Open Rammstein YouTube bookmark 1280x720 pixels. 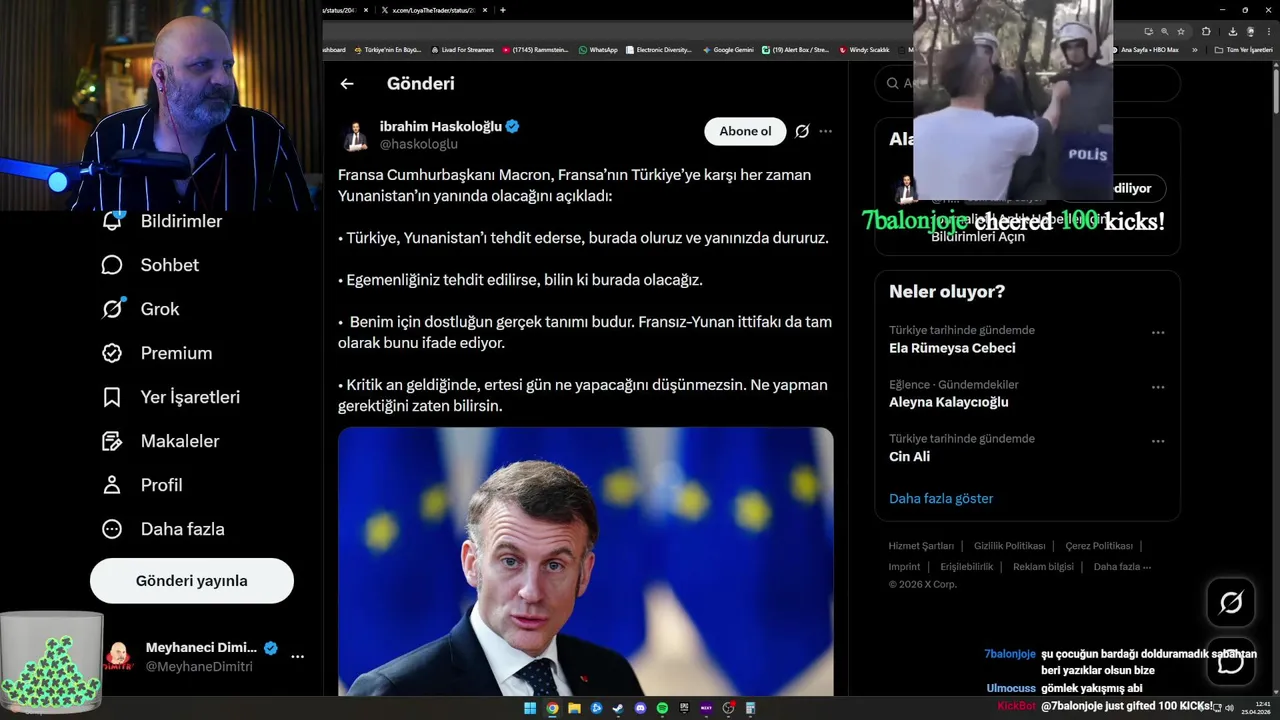click(x=537, y=49)
